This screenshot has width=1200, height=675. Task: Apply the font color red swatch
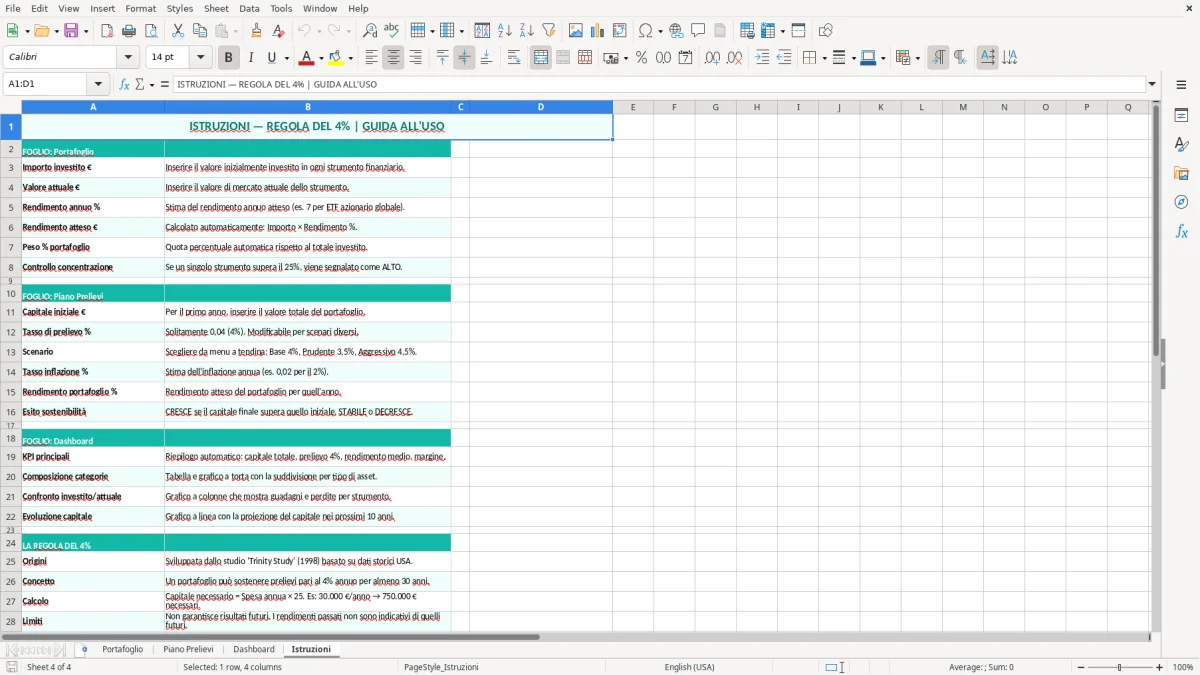point(307,58)
